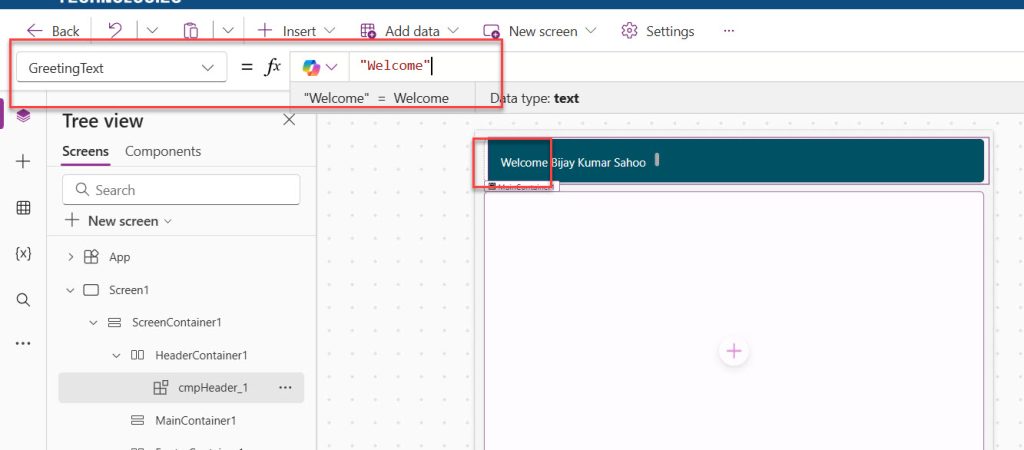Open the Insert menu

(296, 31)
